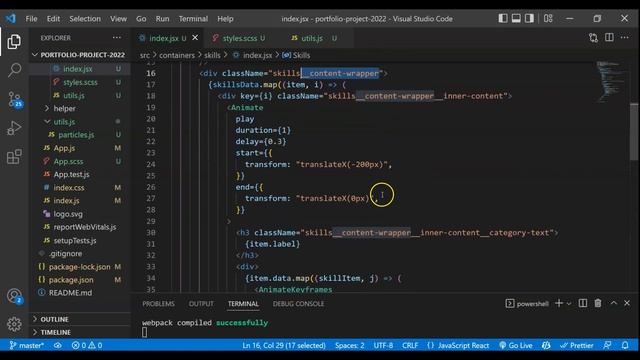Open the Go menu
640x360 pixels.
pos(141,19)
